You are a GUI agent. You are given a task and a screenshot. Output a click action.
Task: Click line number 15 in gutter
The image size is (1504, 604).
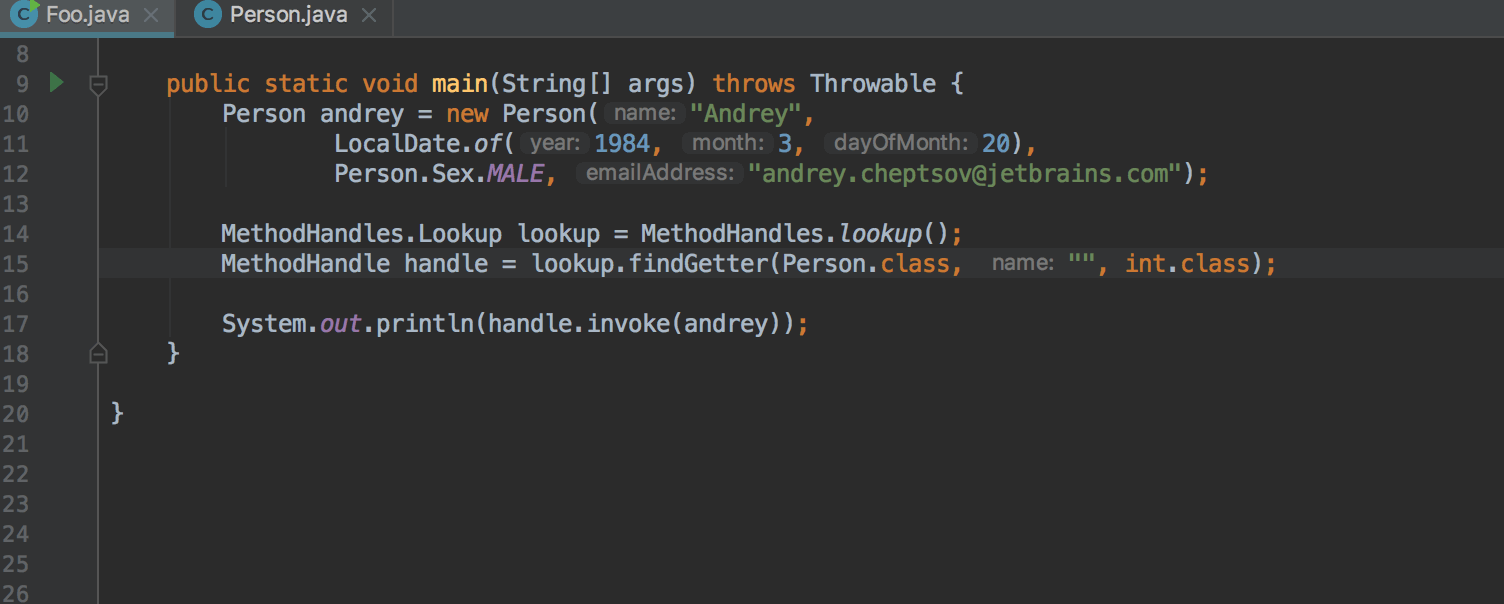tap(17, 264)
